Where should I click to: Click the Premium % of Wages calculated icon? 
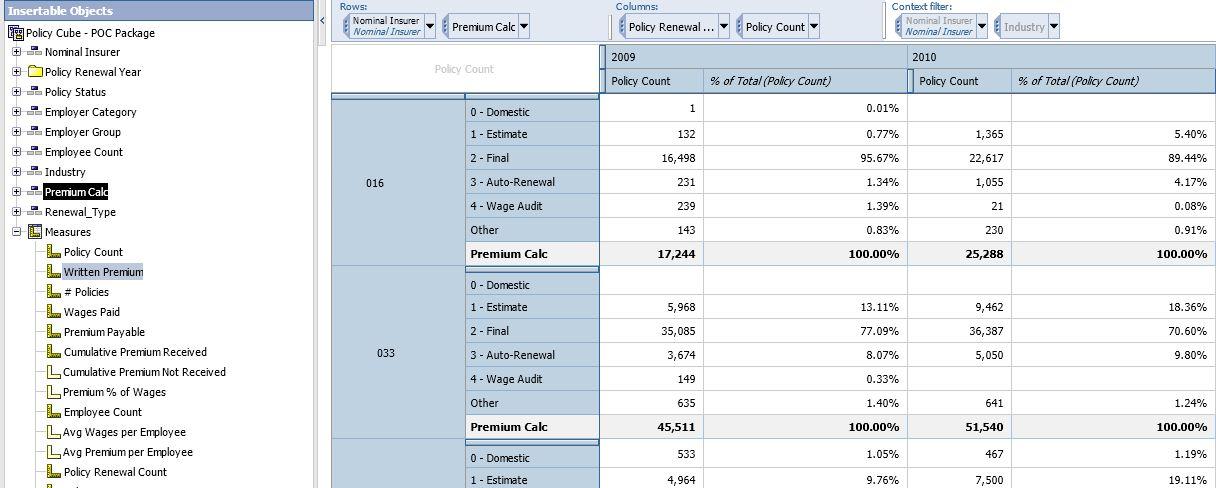tap(54, 392)
